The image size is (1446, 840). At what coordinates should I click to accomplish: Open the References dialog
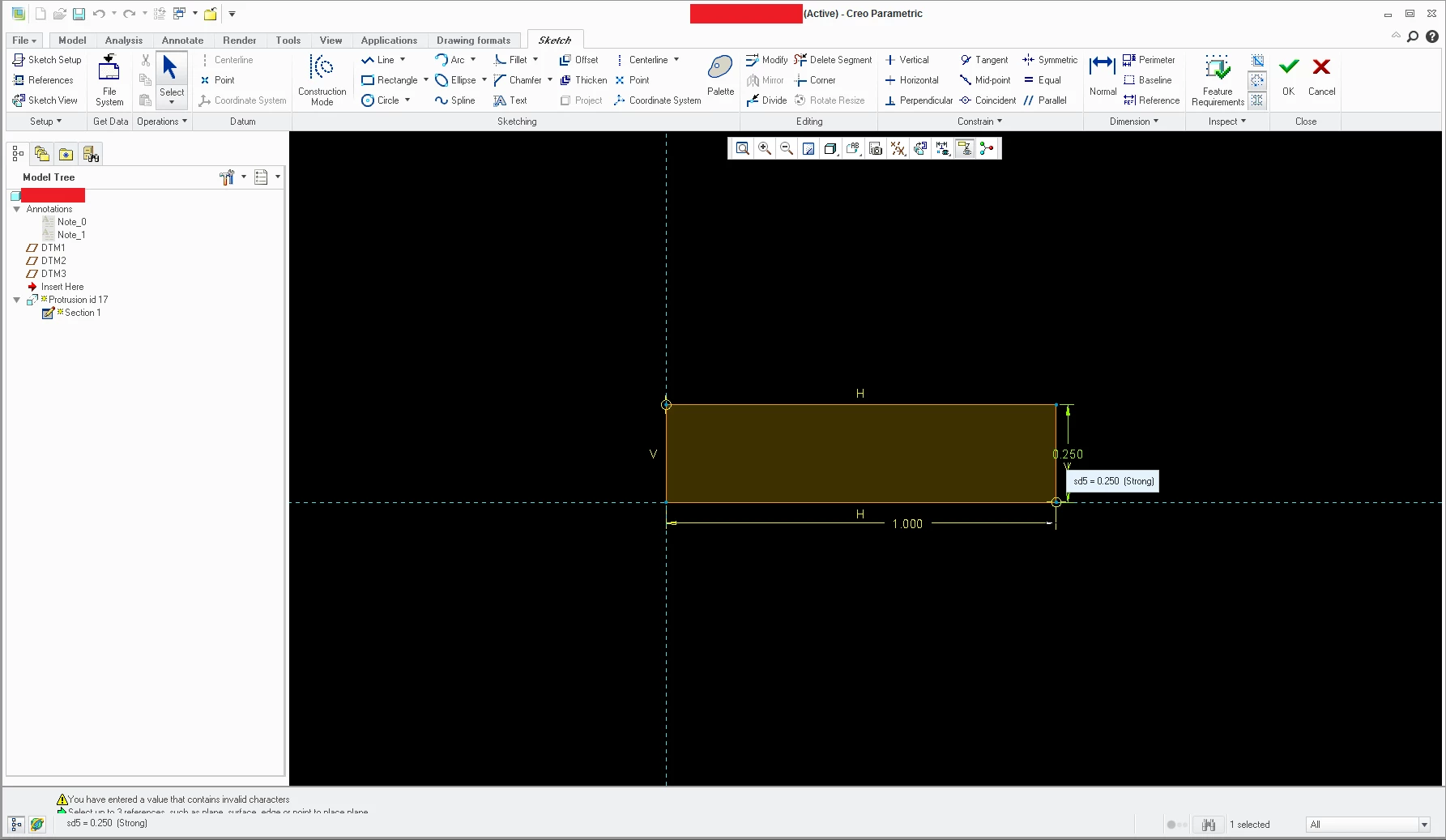coord(43,80)
